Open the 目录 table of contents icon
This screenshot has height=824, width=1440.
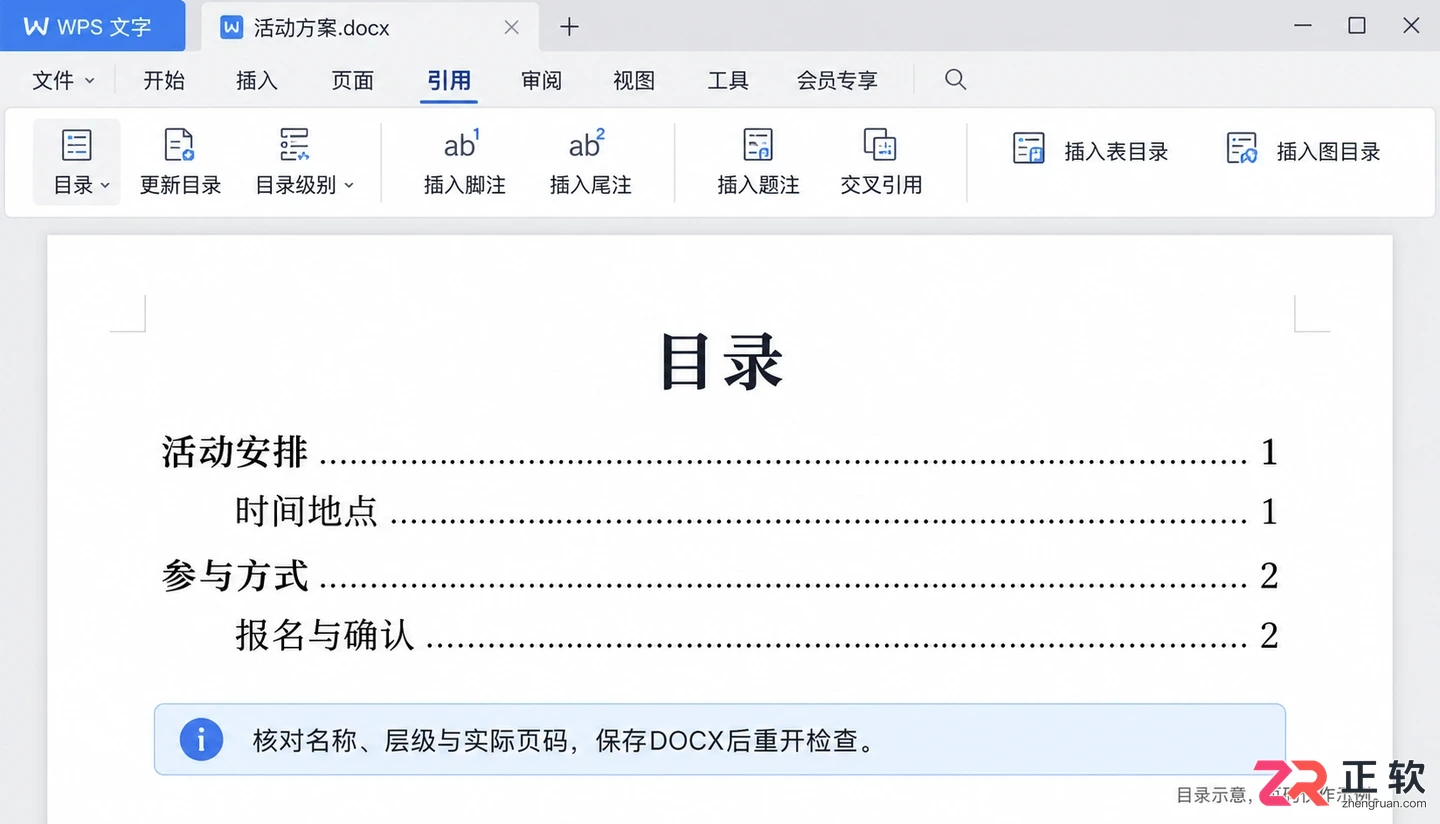point(76,145)
